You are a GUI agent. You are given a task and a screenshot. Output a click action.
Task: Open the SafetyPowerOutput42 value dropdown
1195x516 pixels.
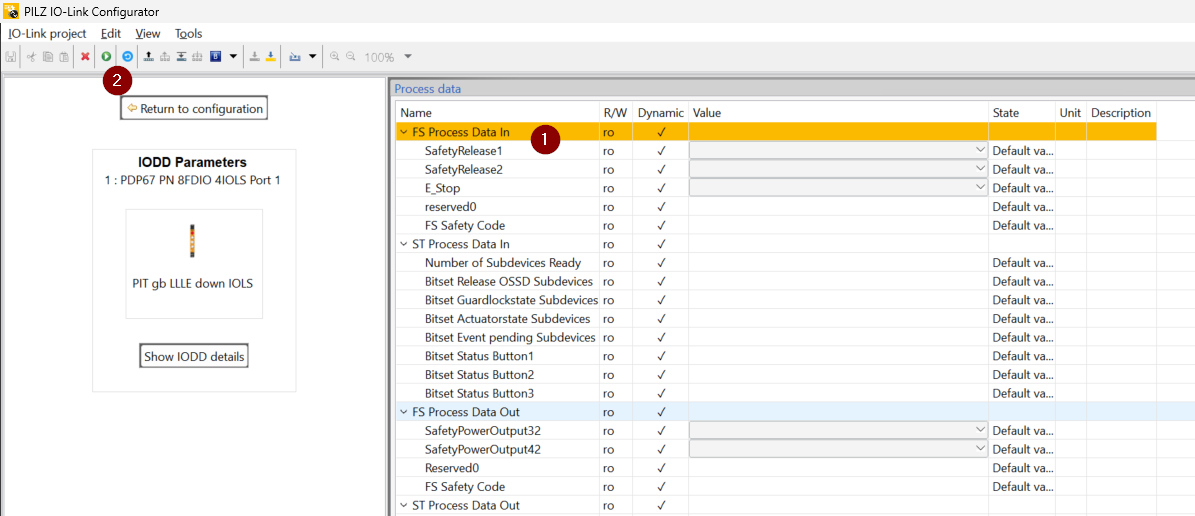point(979,449)
